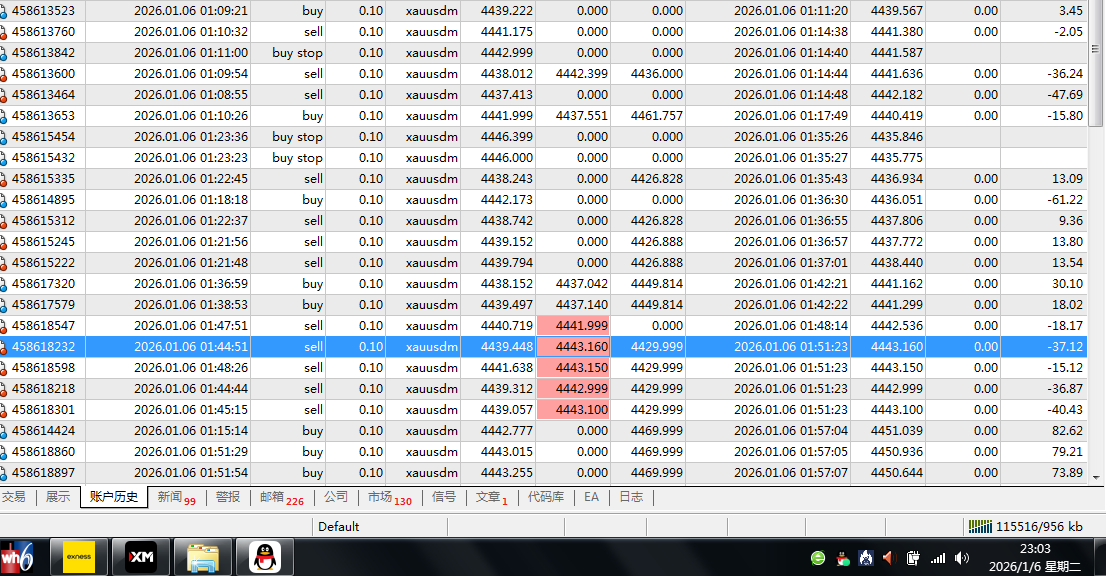Open Windows File Explorer from the taskbar
Viewport: 1106px width, 576px height.
(x=202, y=557)
